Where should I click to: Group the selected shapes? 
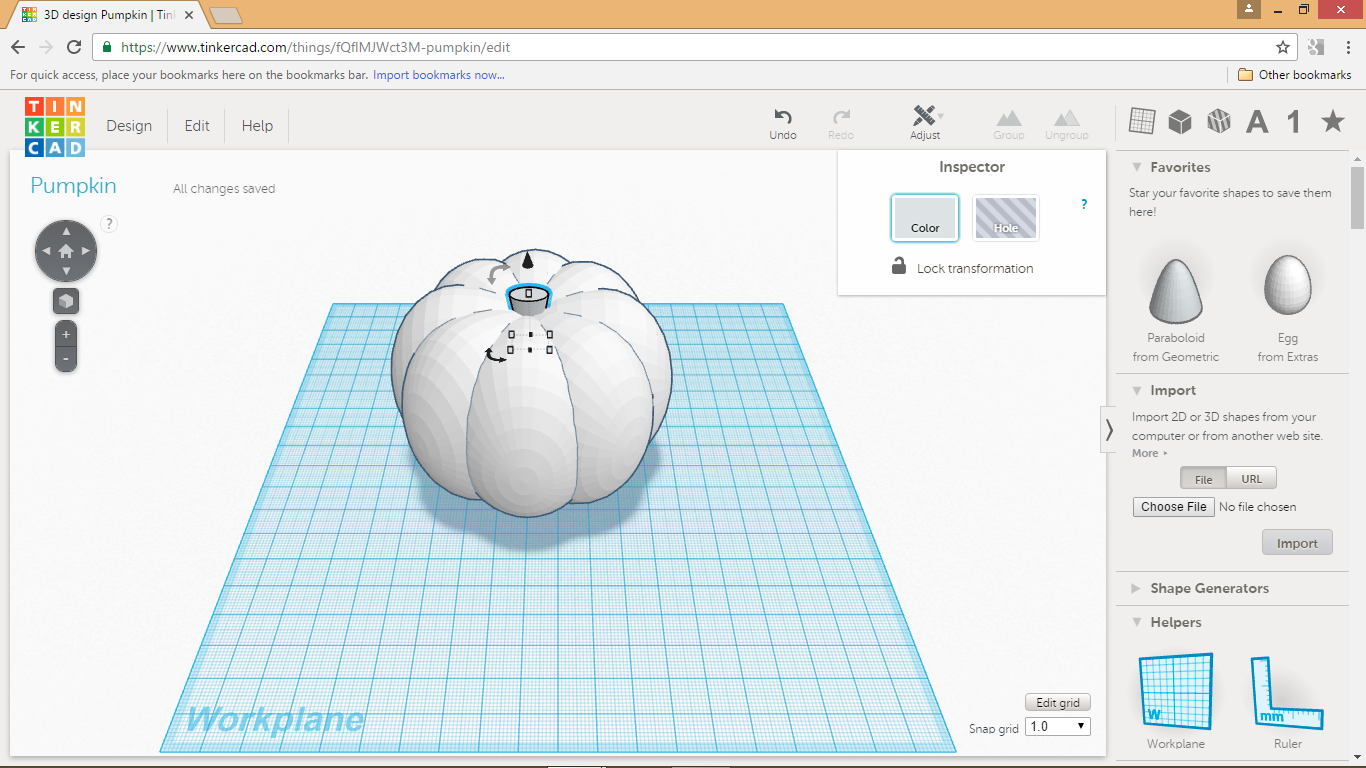click(x=1008, y=121)
